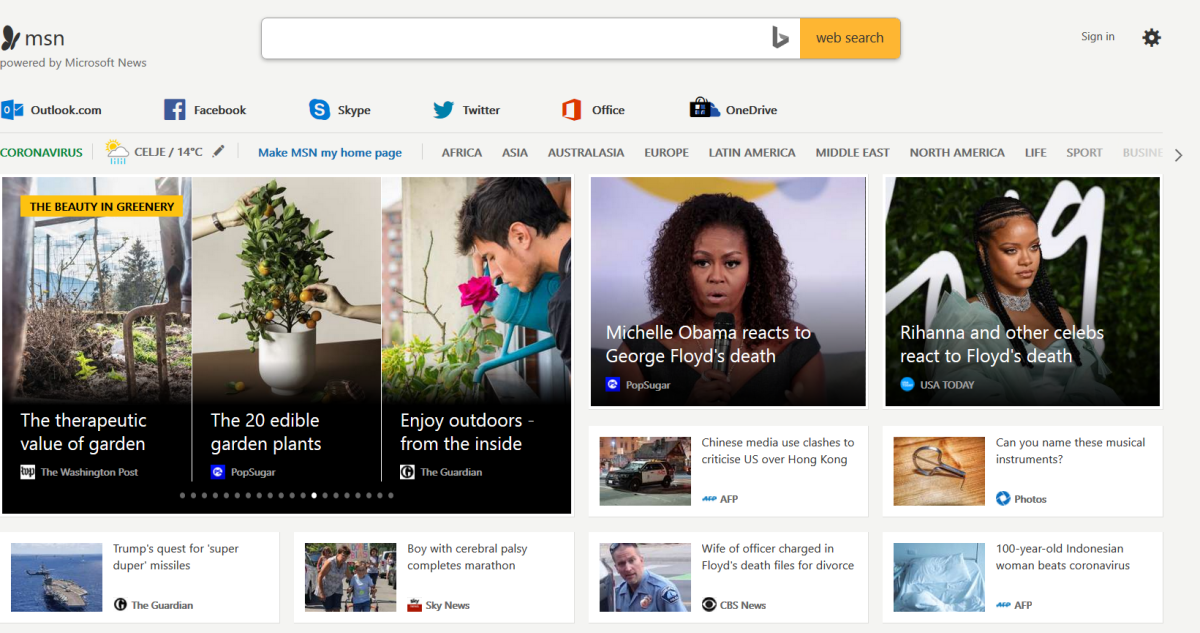The height and width of the screenshot is (633, 1200).
Task: Click the CELJE / 14°C weather text
Action: tap(168, 152)
